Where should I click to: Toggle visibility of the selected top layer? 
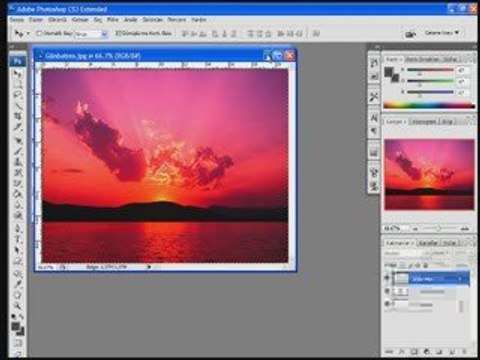(387, 278)
